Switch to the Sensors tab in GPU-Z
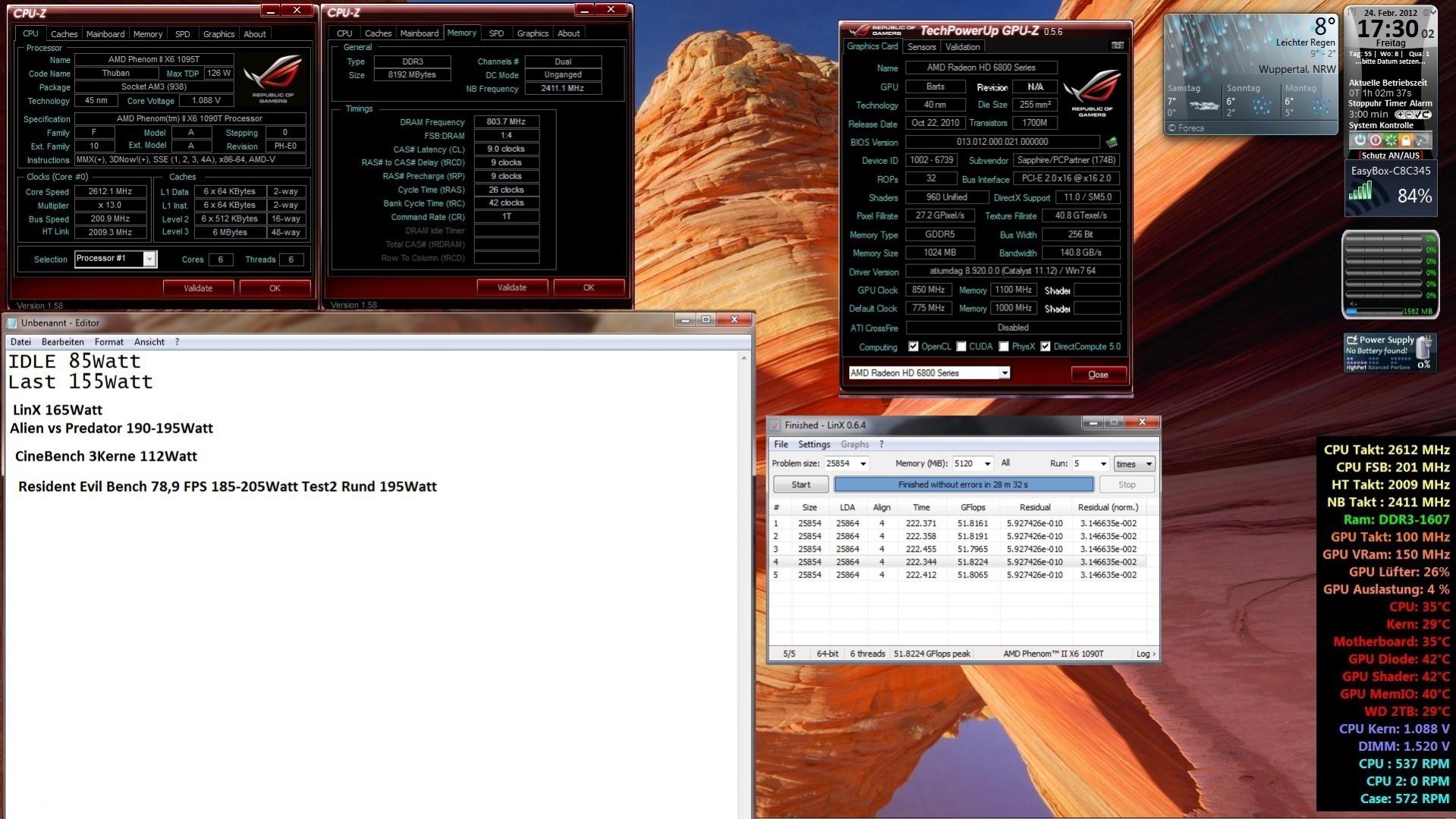Screen dimensions: 1456x819 (x=922, y=47)
